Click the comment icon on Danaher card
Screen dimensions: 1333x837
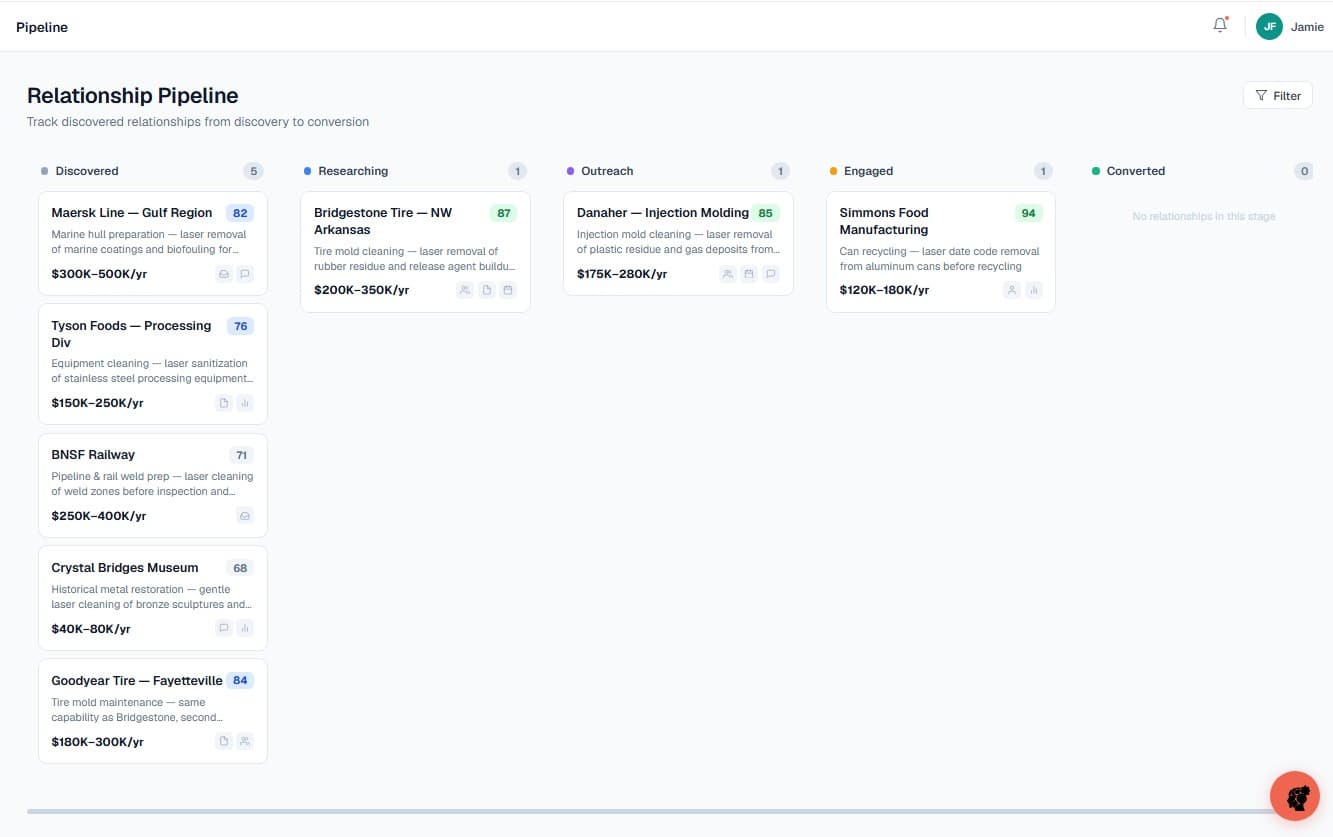[x=770, y=274]
